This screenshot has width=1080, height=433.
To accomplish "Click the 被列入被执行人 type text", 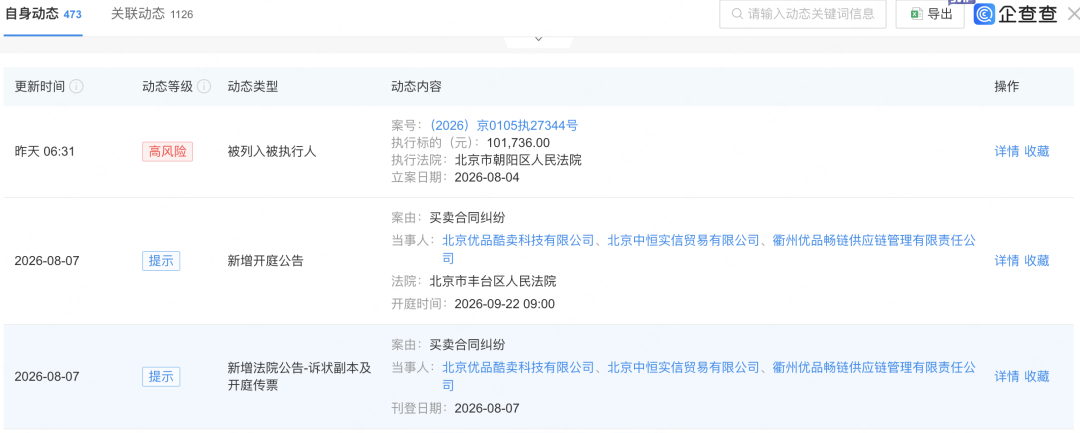I will pos(272,151).
